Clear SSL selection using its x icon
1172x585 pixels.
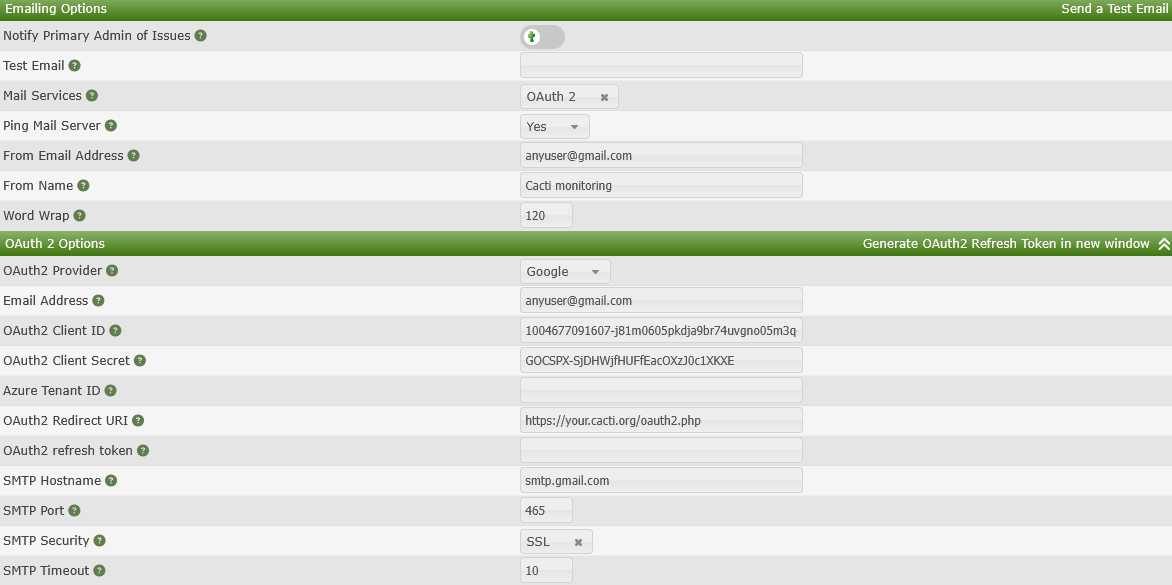point(579,542)
